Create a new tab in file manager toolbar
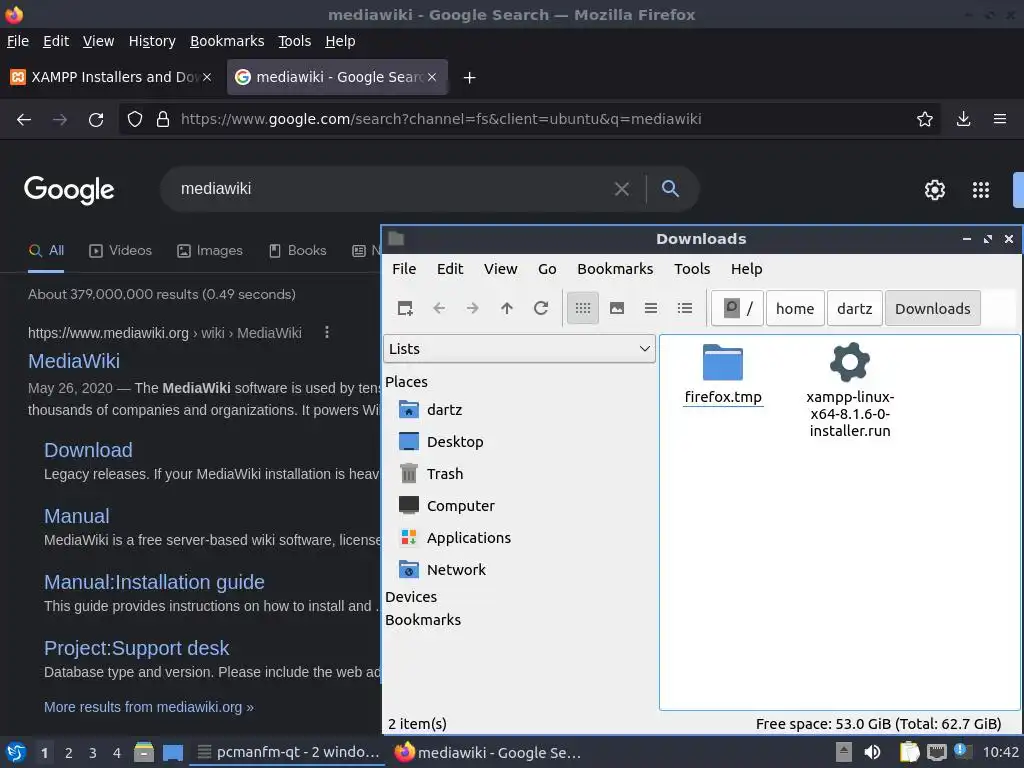This screenshot has height=768, width=1024. point(405,308)
